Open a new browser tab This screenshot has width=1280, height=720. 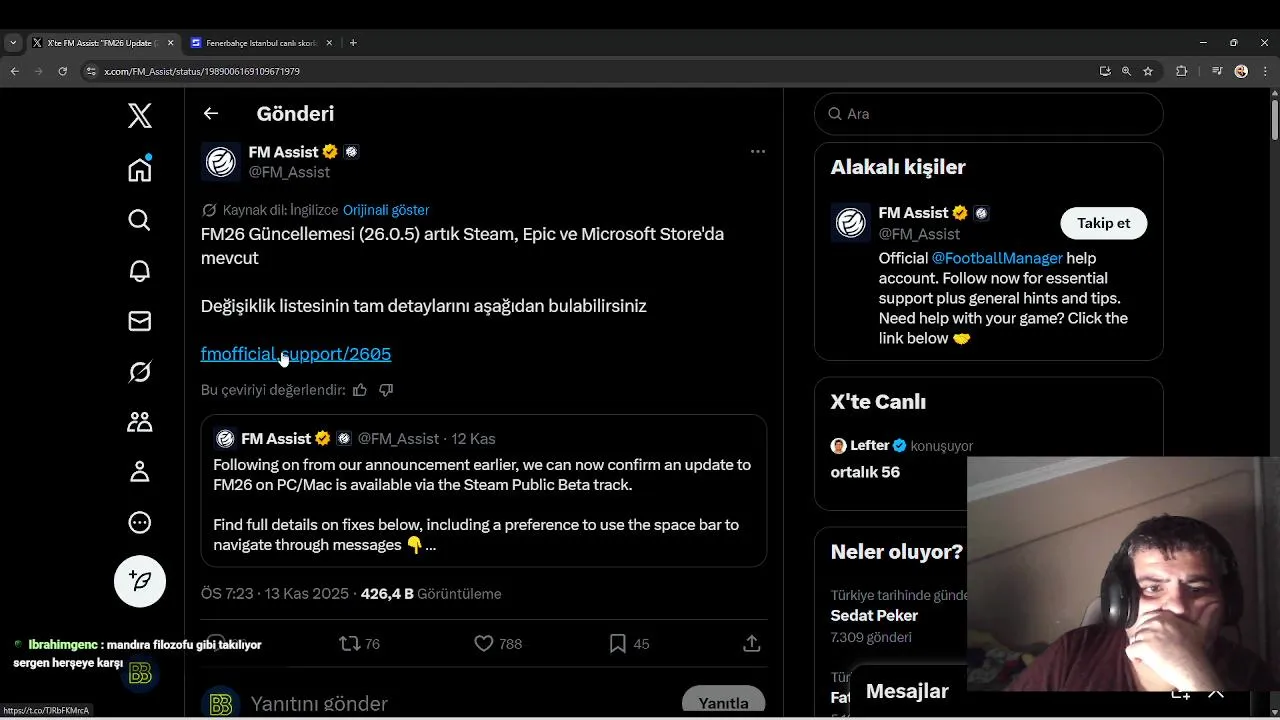[353, 43]
